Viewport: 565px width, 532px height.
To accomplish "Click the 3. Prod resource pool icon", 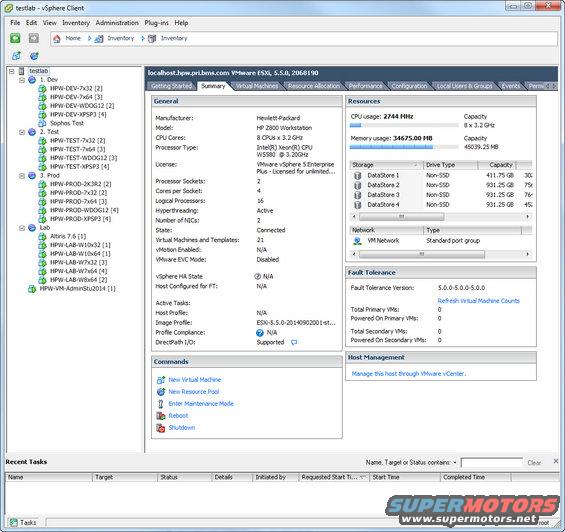I will (32, 176).
